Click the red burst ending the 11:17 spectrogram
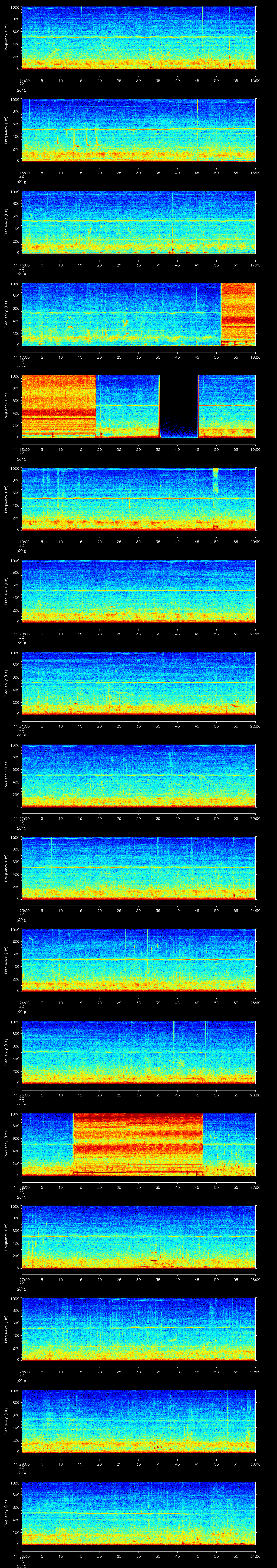 point(238,314)
